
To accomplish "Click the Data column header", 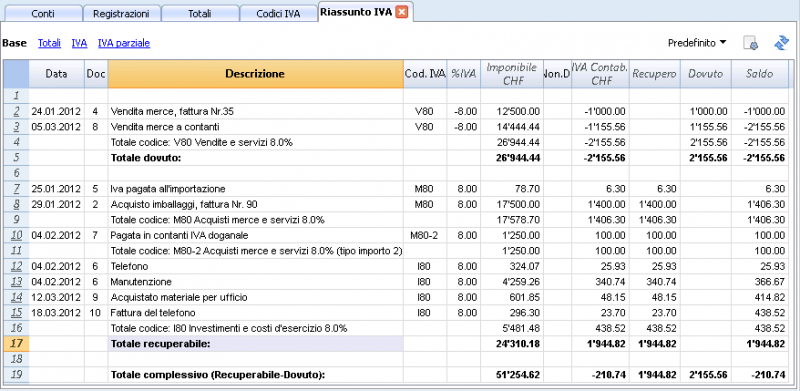I will (56, 74).
